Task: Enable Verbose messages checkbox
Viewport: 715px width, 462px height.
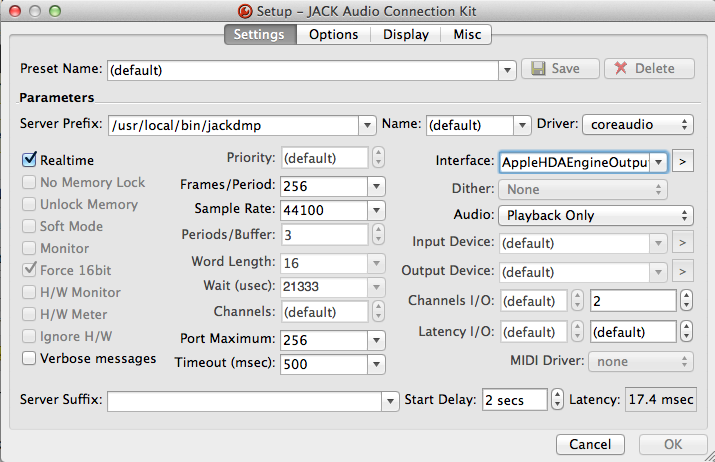Action: (29, 358)
